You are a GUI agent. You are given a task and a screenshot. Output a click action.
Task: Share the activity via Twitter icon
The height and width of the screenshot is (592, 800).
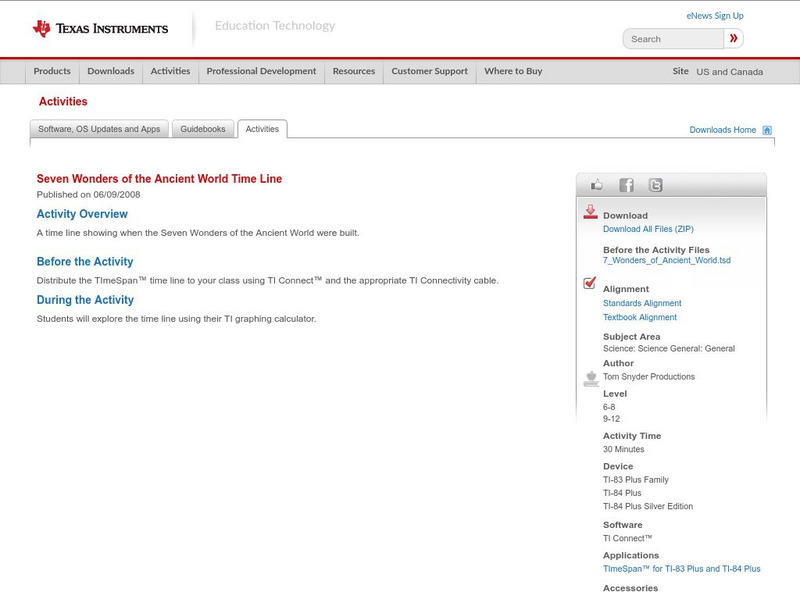655,185
